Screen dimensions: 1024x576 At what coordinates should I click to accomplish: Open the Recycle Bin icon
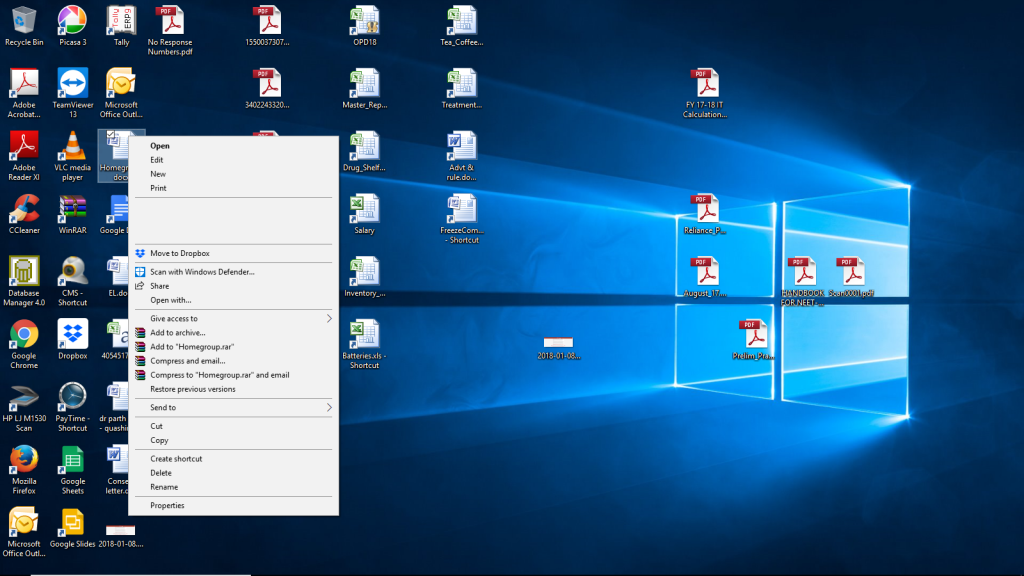(x=24, y=26)
